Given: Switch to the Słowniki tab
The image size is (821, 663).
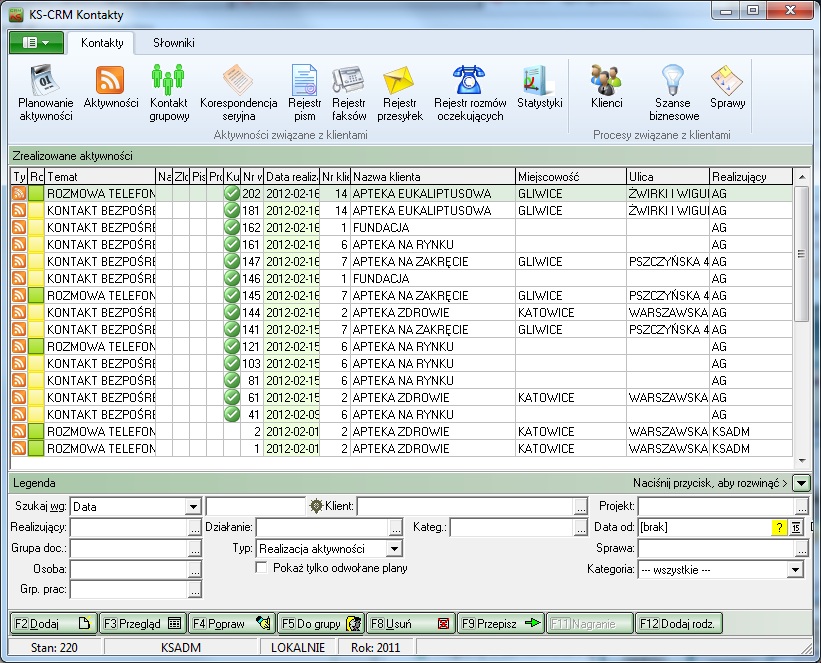Looking at the screenshot, I should (x=174, y=43).
